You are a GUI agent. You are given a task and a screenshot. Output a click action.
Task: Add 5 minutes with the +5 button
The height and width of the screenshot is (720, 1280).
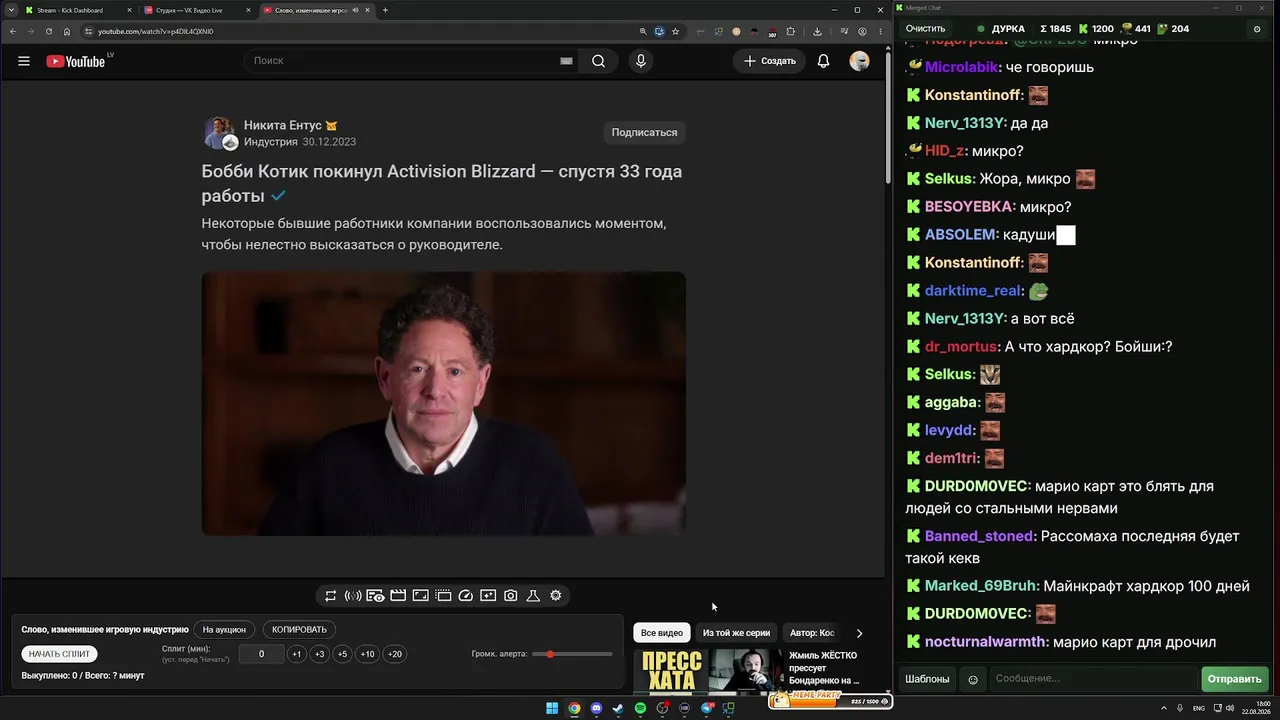click(x=342, y=654)
